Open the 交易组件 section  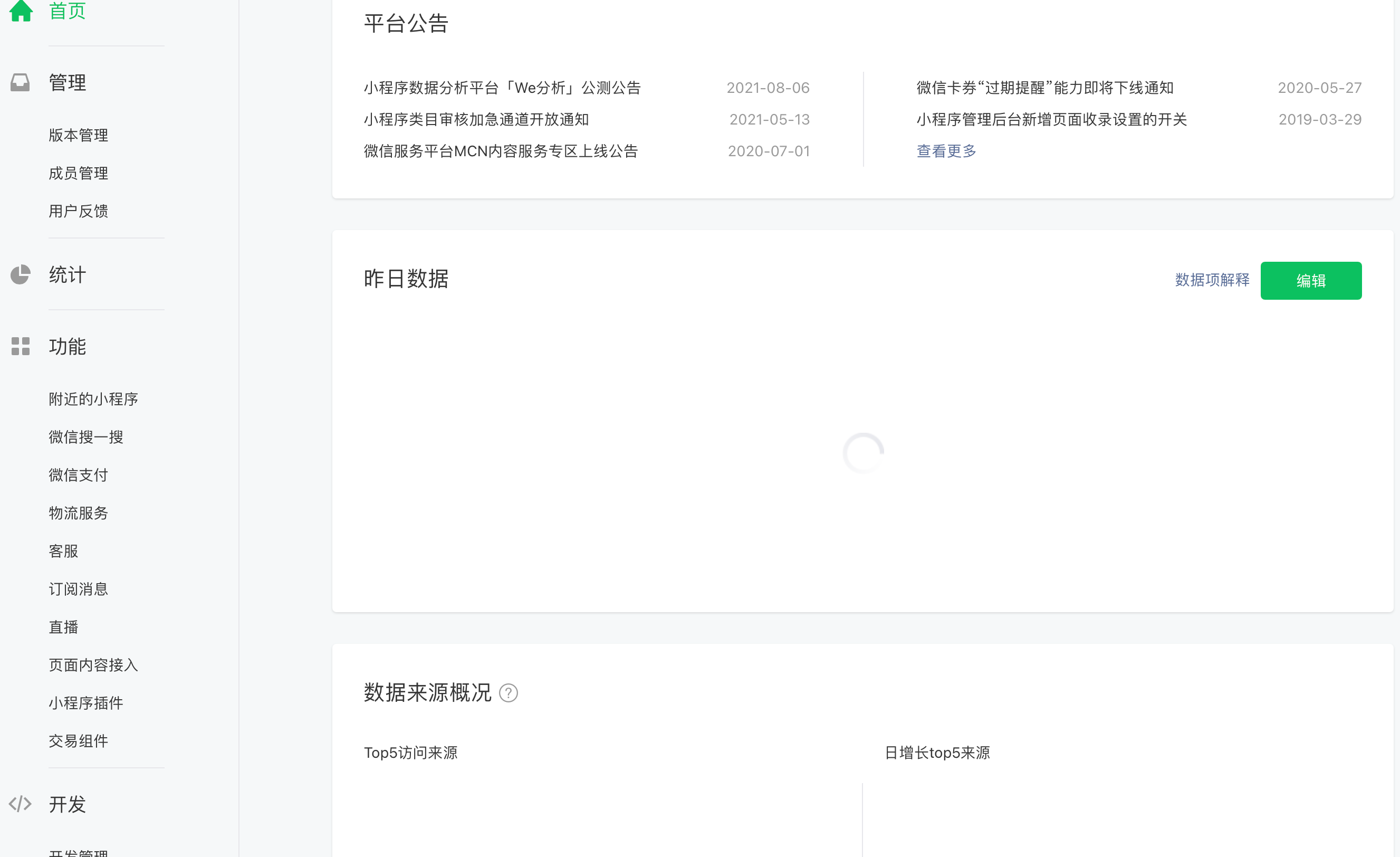pyautogui.click(x=78, y=740)
